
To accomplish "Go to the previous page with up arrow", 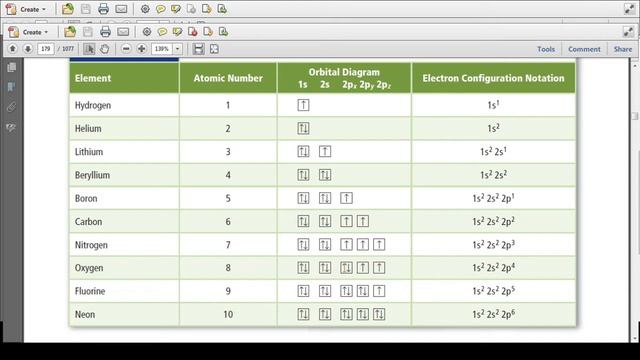I will click(13, 49).
